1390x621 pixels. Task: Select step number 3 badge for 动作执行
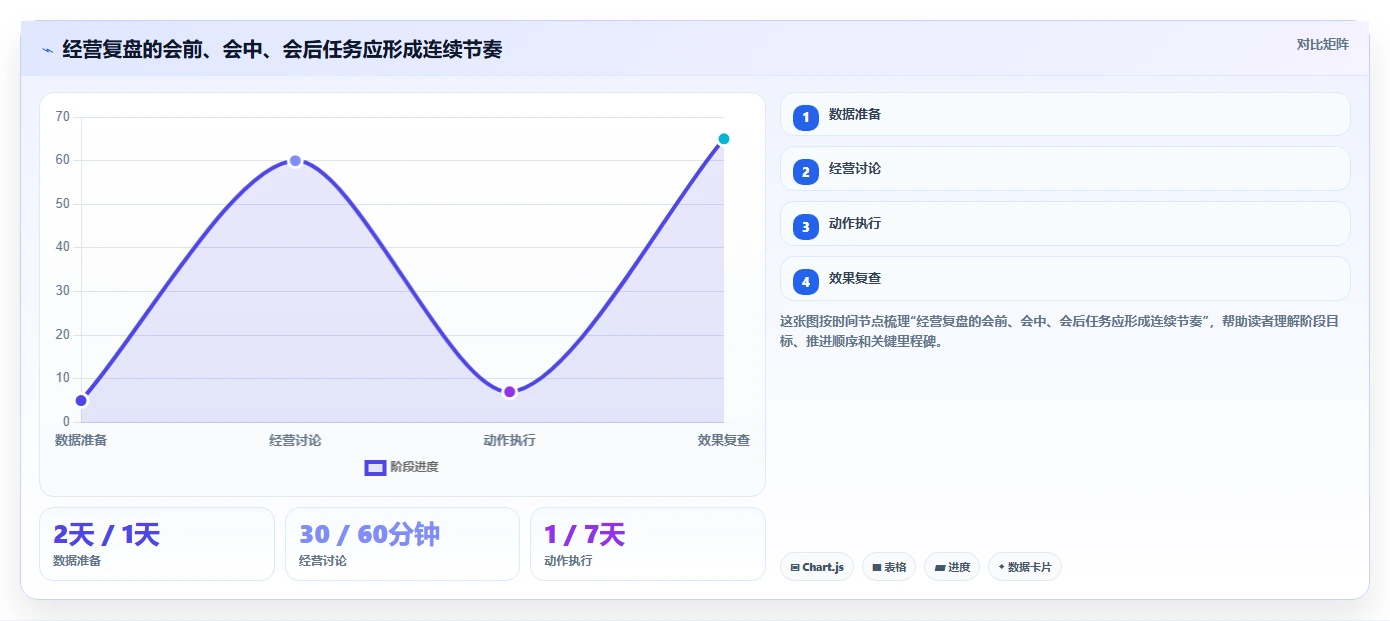805,227
